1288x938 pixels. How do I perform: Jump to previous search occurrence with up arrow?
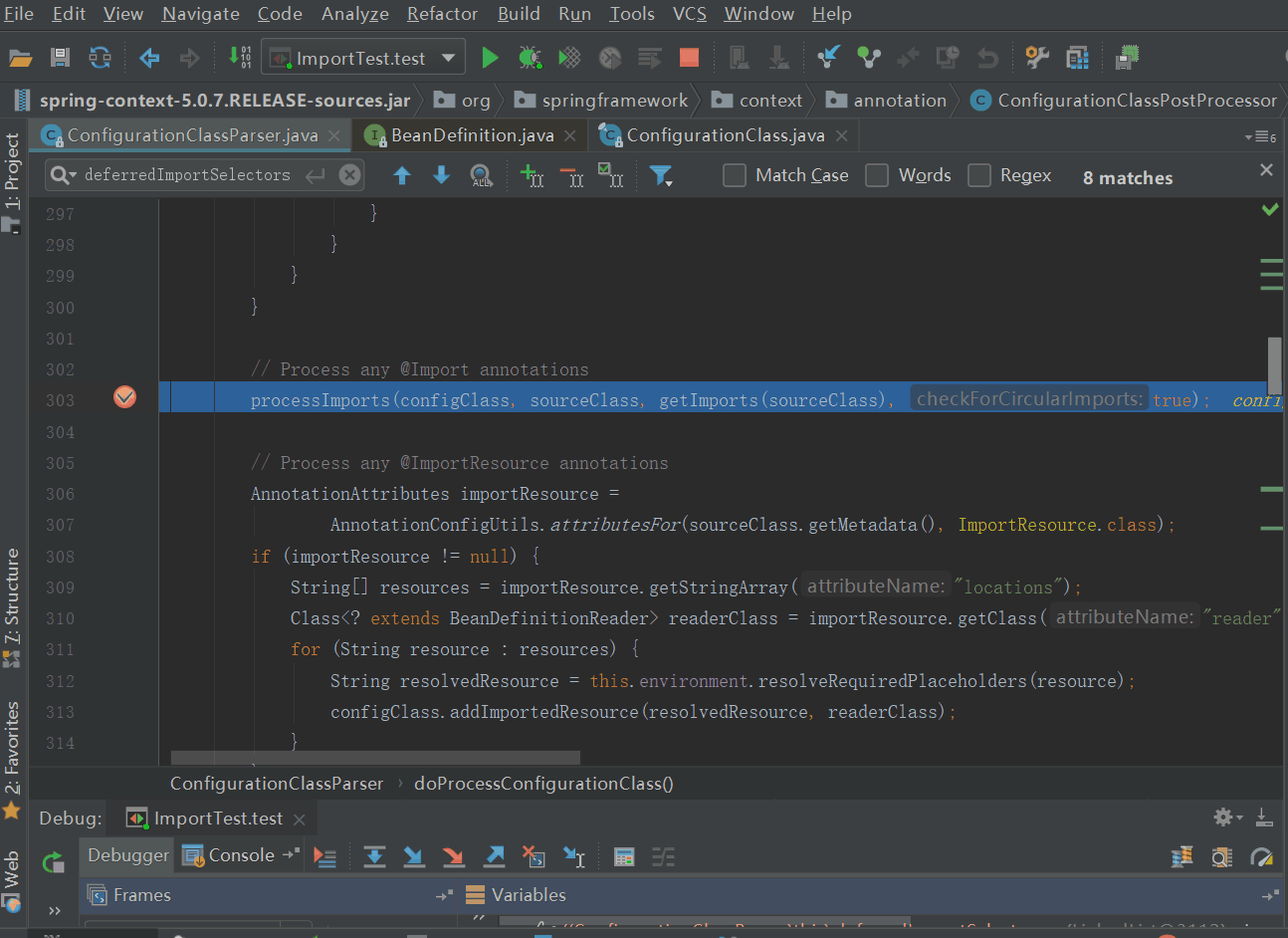click(402, 176)
